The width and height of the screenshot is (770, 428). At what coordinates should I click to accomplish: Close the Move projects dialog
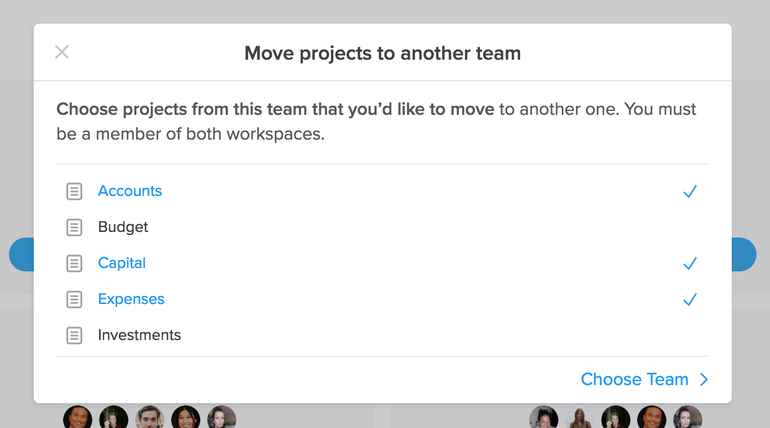point(62,52)
